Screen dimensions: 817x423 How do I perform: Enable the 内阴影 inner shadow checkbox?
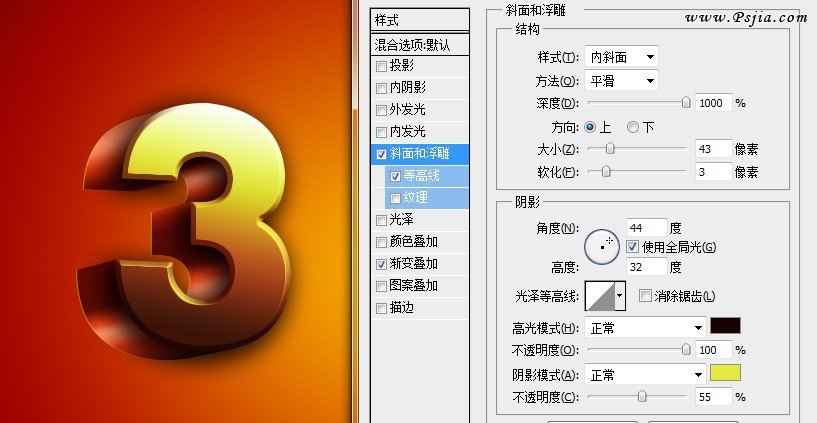[x=381, y=88]
